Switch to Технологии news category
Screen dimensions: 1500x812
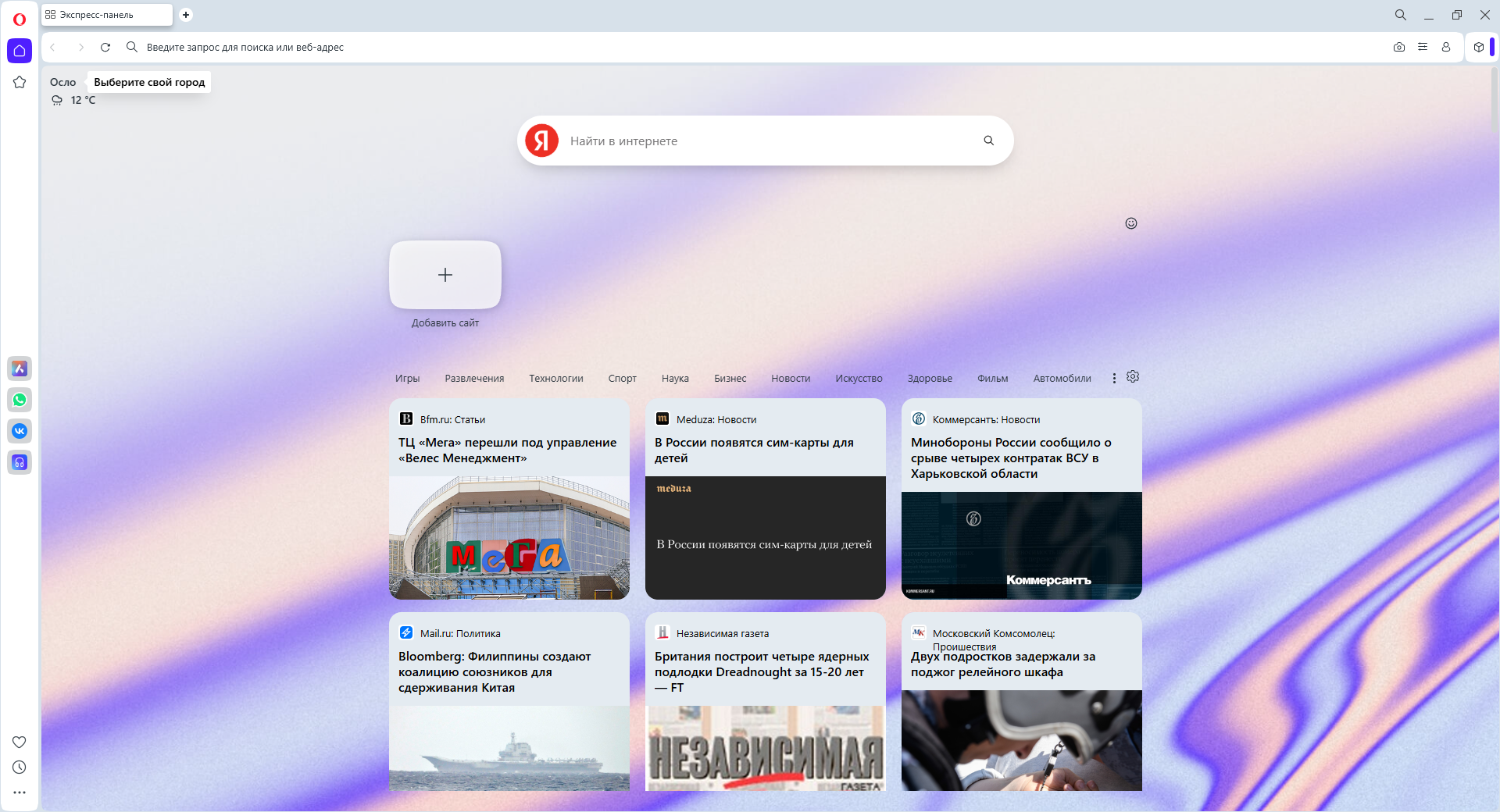point(556,379)
